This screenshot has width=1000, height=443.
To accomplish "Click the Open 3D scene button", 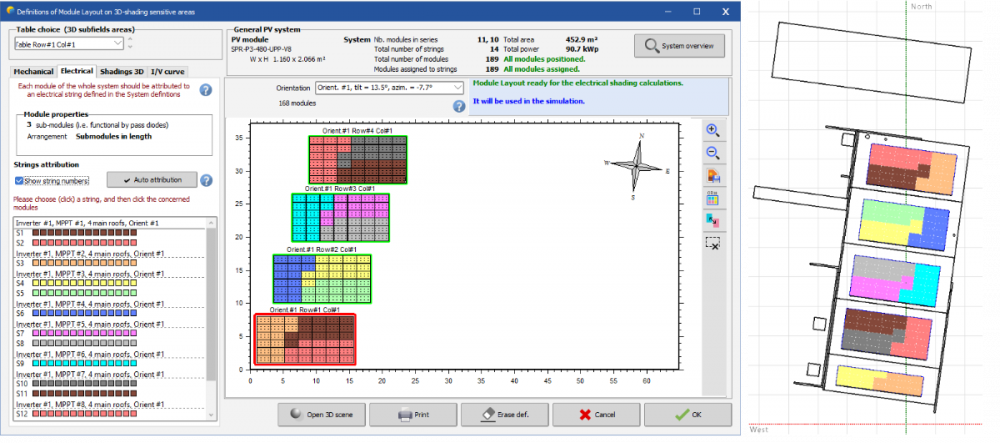I will point(319,414).
